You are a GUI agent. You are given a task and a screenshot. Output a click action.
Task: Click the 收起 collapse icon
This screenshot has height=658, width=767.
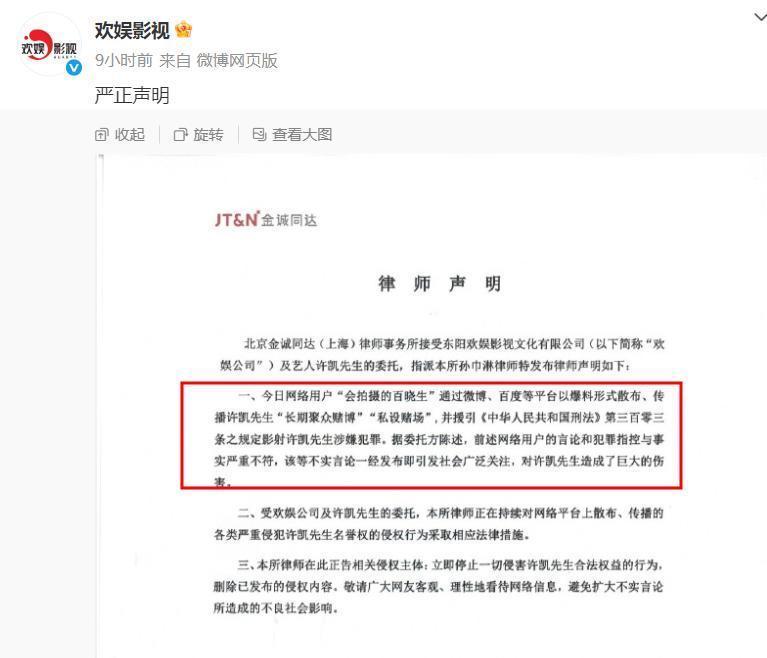pos(101,135)
